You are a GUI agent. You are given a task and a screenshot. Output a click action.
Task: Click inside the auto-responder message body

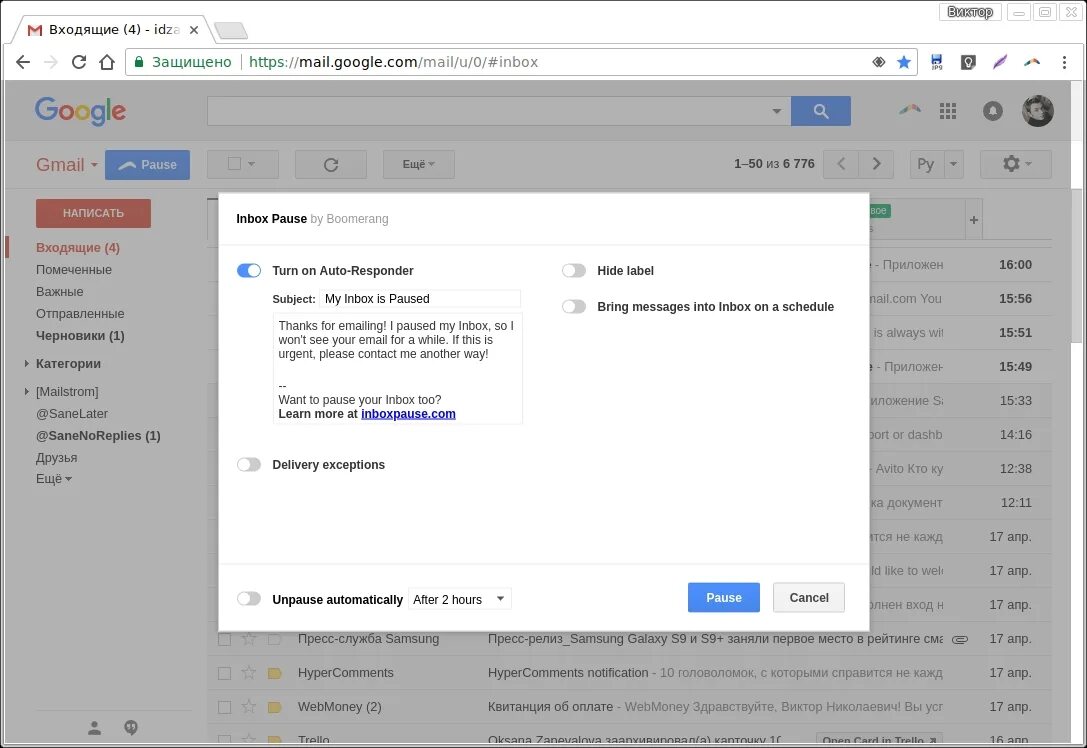pyautogui.click(x=397, y=369)
